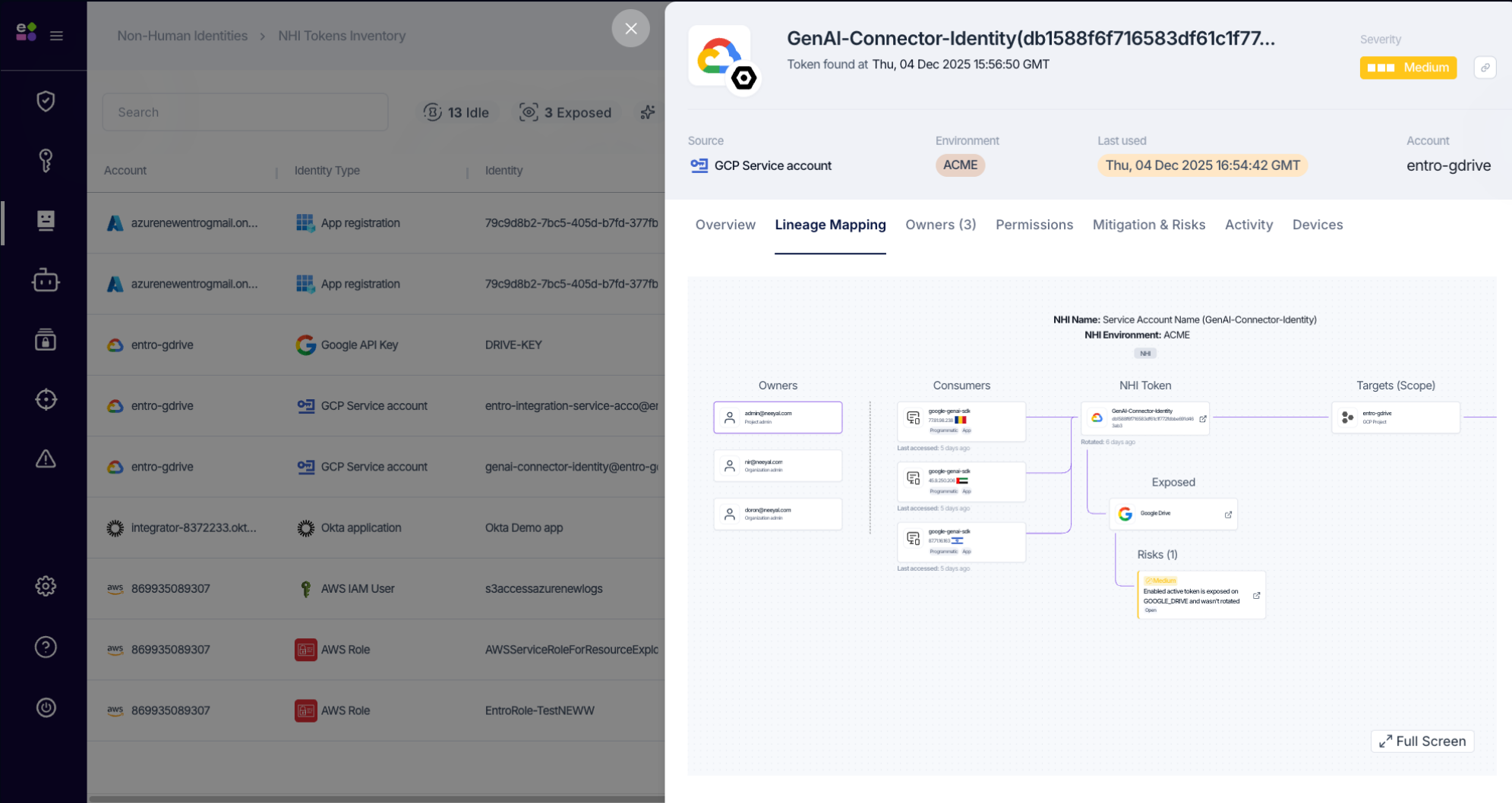Click the warning triangle sidebar icon
The width and height of the screenshot is (1512, 803).
46,459
